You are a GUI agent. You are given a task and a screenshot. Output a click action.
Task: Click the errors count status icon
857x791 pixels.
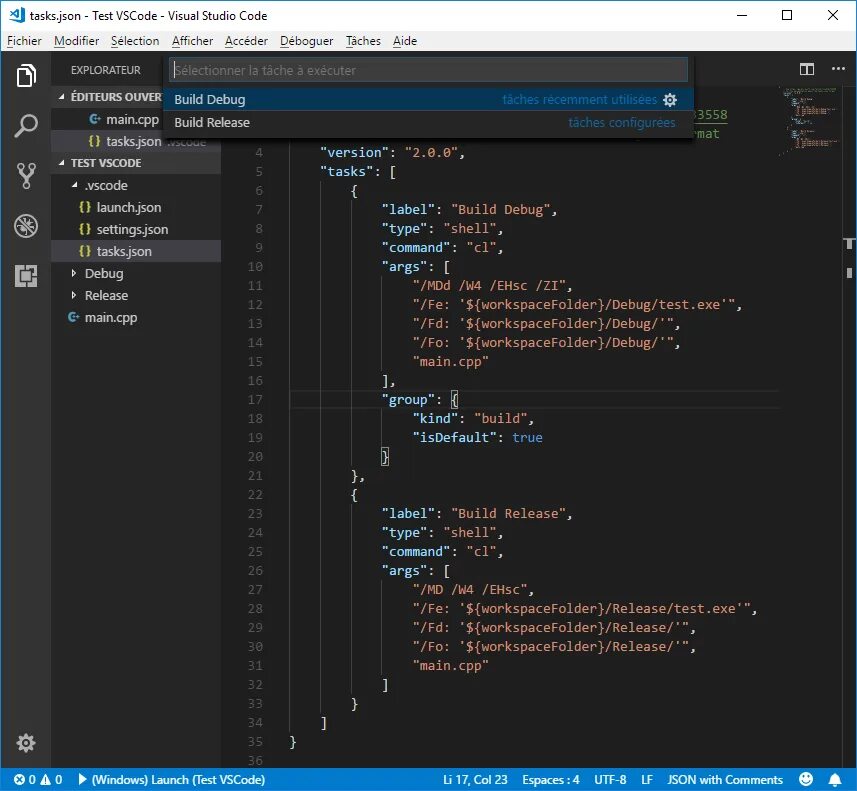coord(25,780)
